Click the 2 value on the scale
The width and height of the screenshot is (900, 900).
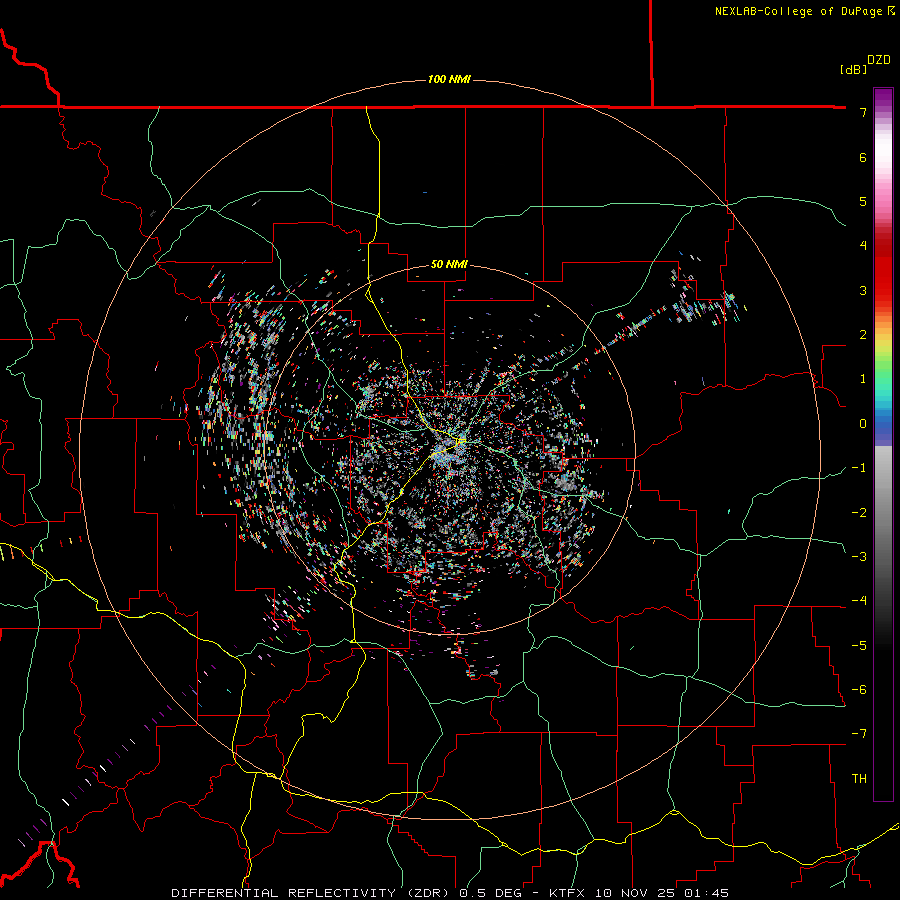863,335
